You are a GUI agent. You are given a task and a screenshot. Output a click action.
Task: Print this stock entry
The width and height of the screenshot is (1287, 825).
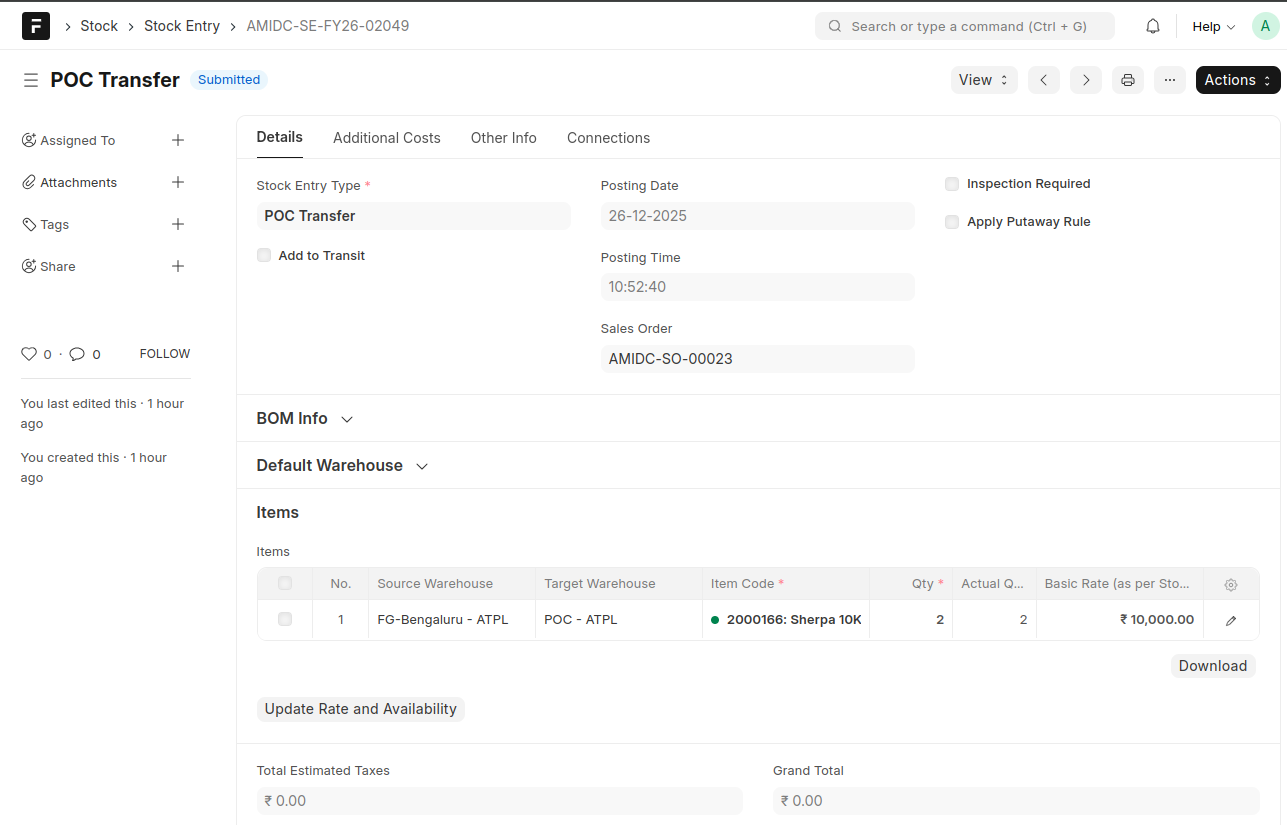point(1128,80)
